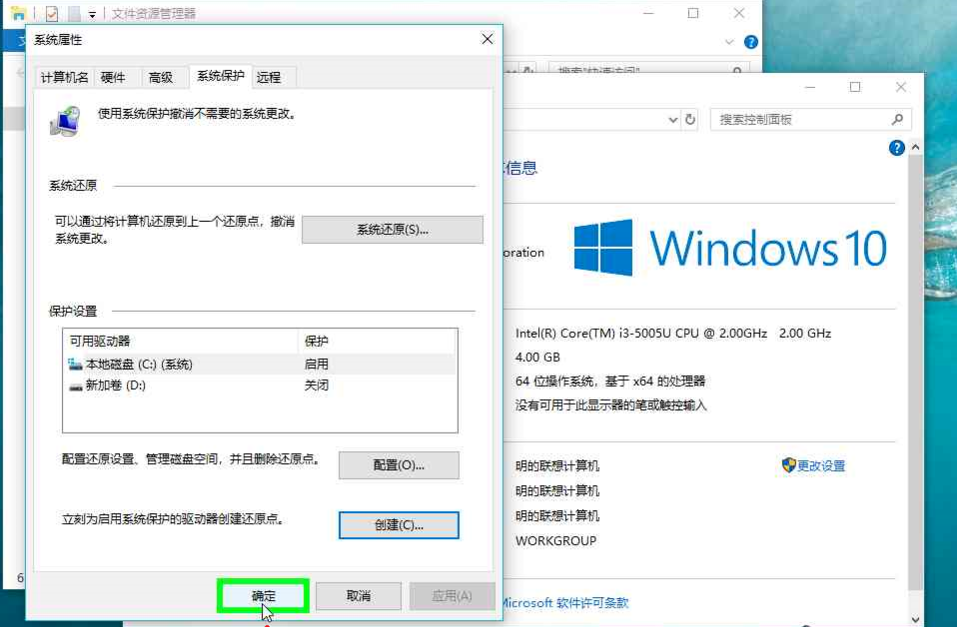Open the 更改设置 link
The image size is (957, 627).
coord(824,466)
